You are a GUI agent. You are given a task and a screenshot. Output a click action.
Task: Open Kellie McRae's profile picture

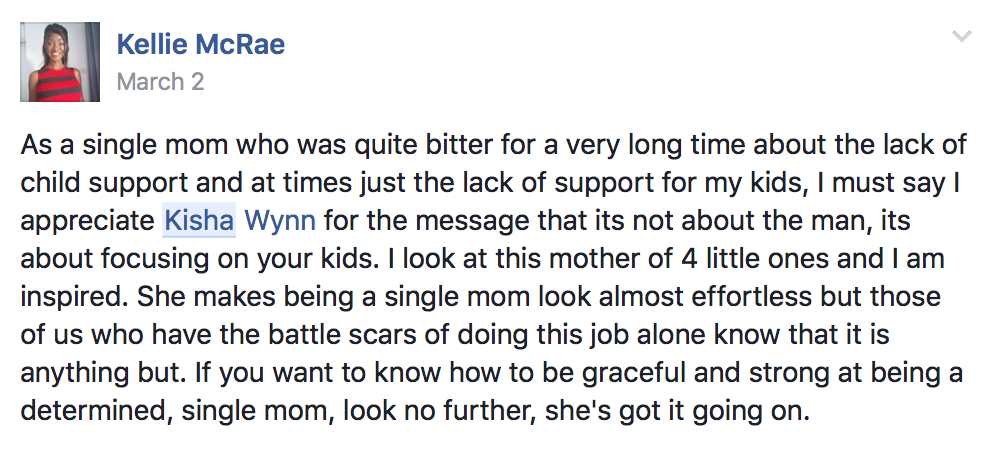click(60, 62)
